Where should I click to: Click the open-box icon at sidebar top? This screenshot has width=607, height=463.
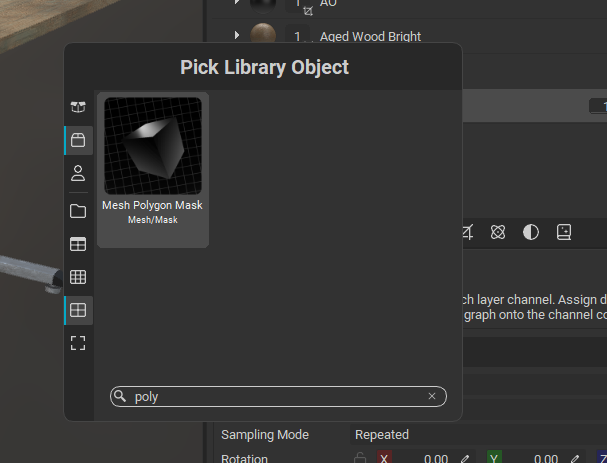pyautogui.click(x=78, y=107)
